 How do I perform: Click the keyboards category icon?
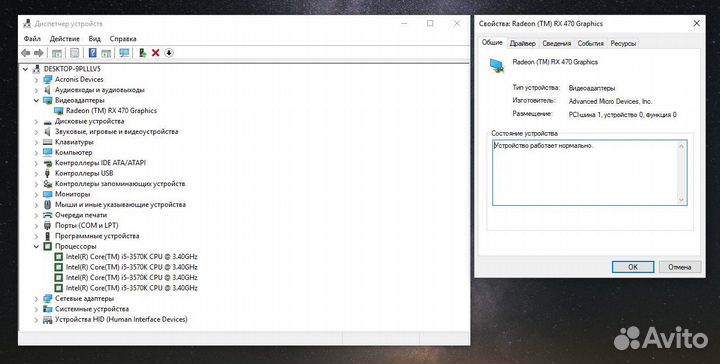[47, 142]
